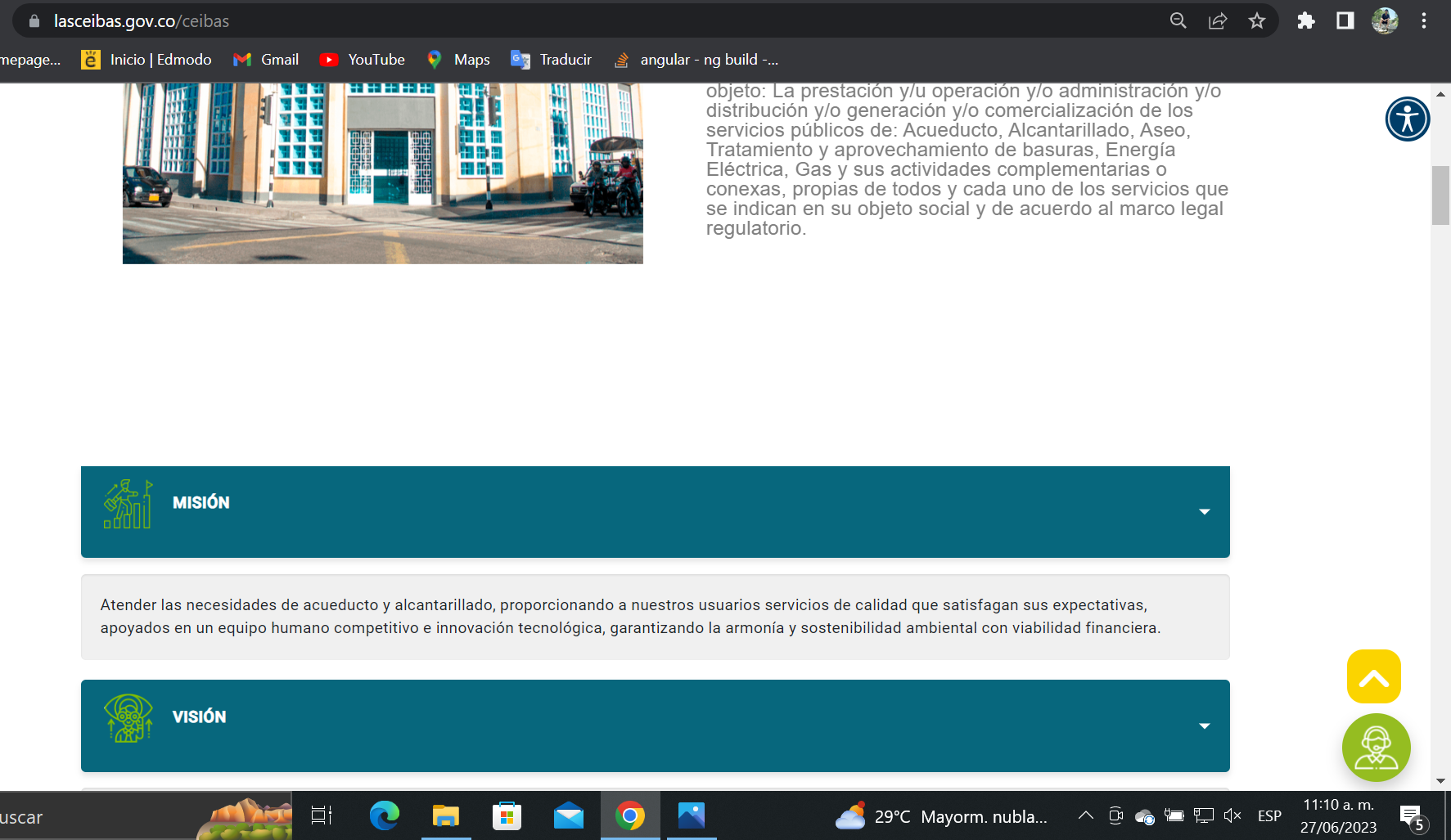Open Chrome's three-dot menu
This screenshot has width=1451, height=840.
1424,21
